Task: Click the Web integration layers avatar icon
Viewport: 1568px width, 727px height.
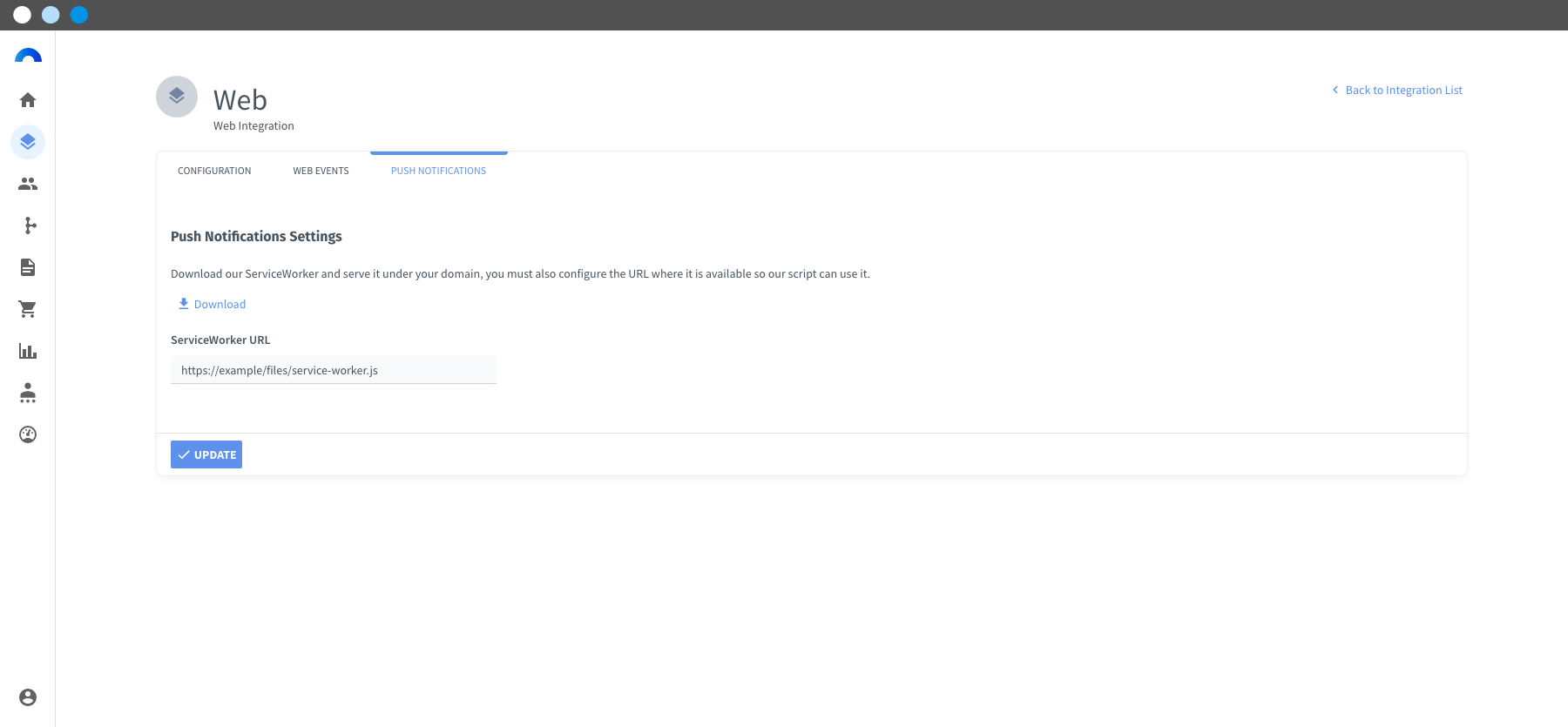Action: (177, 97)
